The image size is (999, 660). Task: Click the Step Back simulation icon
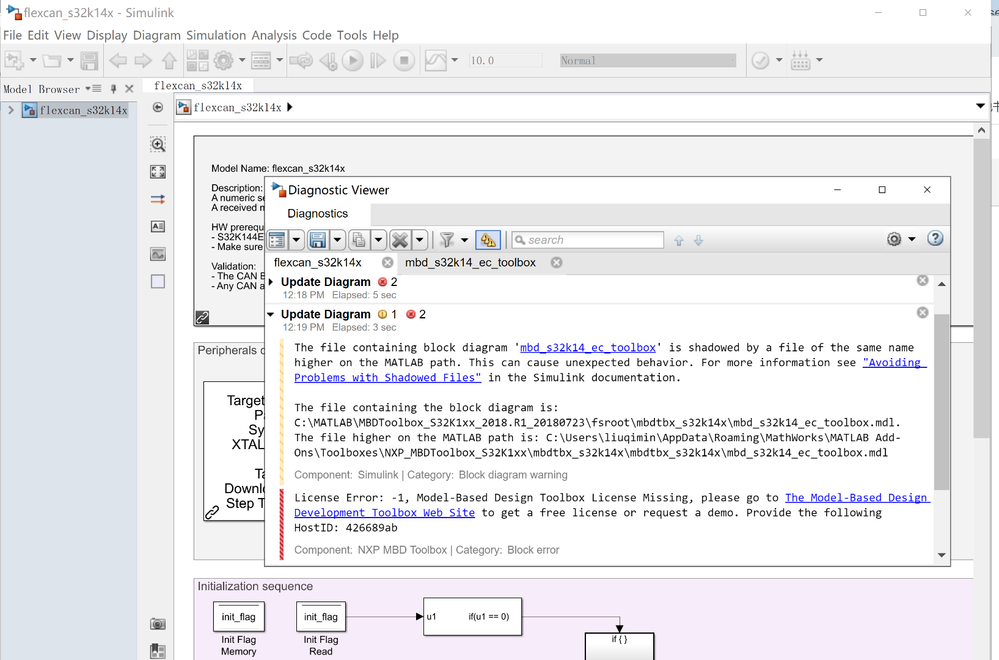coord(328,61)
